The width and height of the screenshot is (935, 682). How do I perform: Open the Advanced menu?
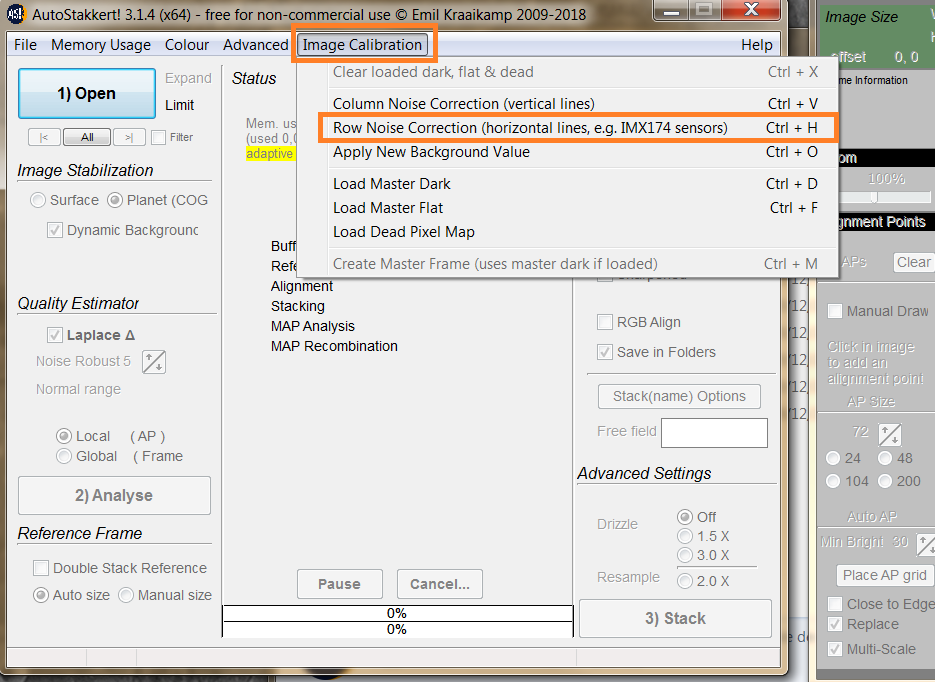tap(255, 45)
